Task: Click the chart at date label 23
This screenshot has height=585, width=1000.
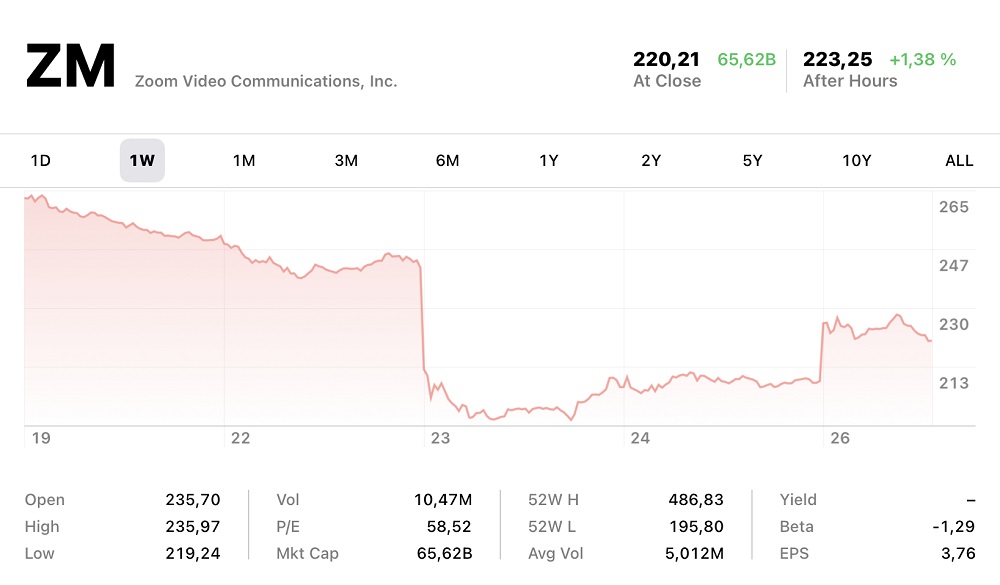Action: pos(440,438)
